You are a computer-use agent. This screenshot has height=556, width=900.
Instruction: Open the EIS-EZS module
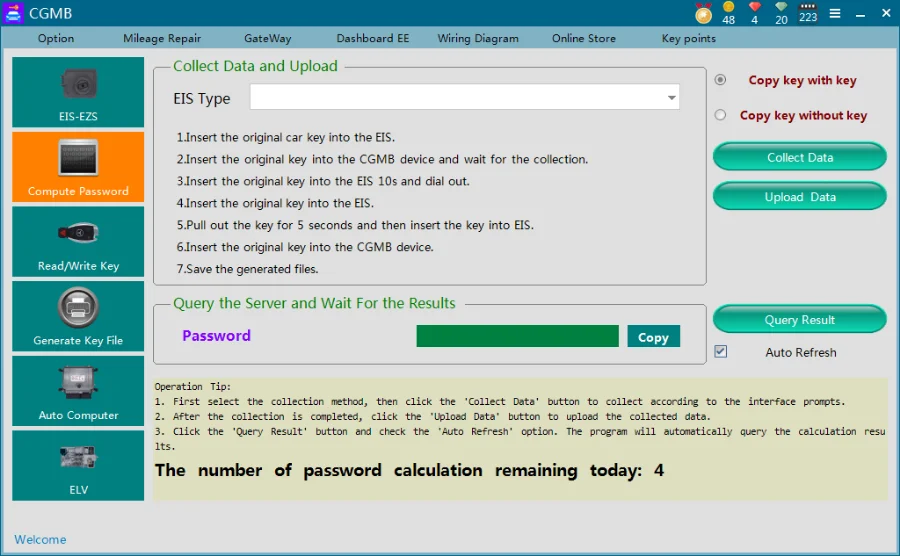click(78, 92)
